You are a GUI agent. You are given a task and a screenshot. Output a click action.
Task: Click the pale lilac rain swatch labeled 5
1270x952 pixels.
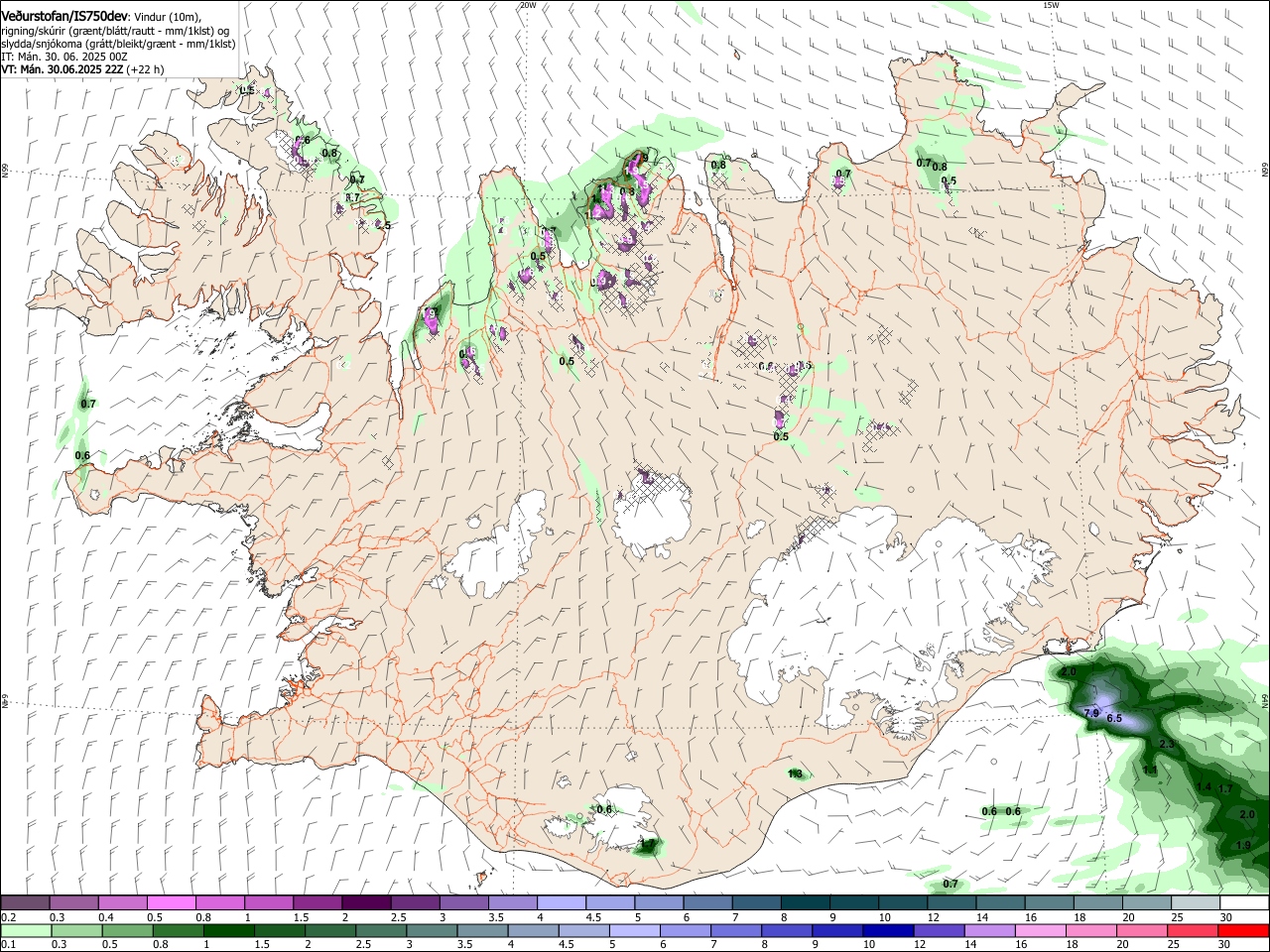click(x=634, y=930)
